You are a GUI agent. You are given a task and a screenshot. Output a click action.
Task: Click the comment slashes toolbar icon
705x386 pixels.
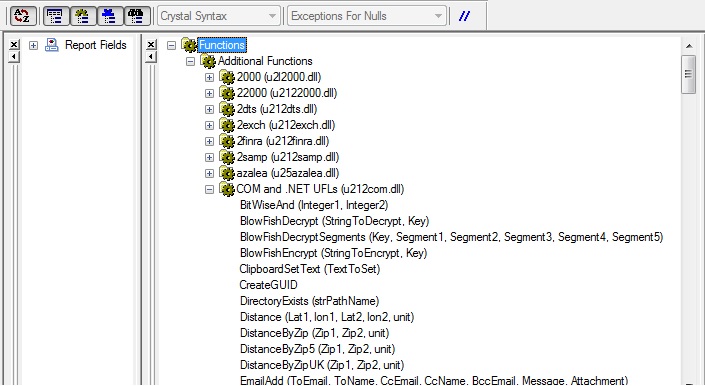point(464,16)
